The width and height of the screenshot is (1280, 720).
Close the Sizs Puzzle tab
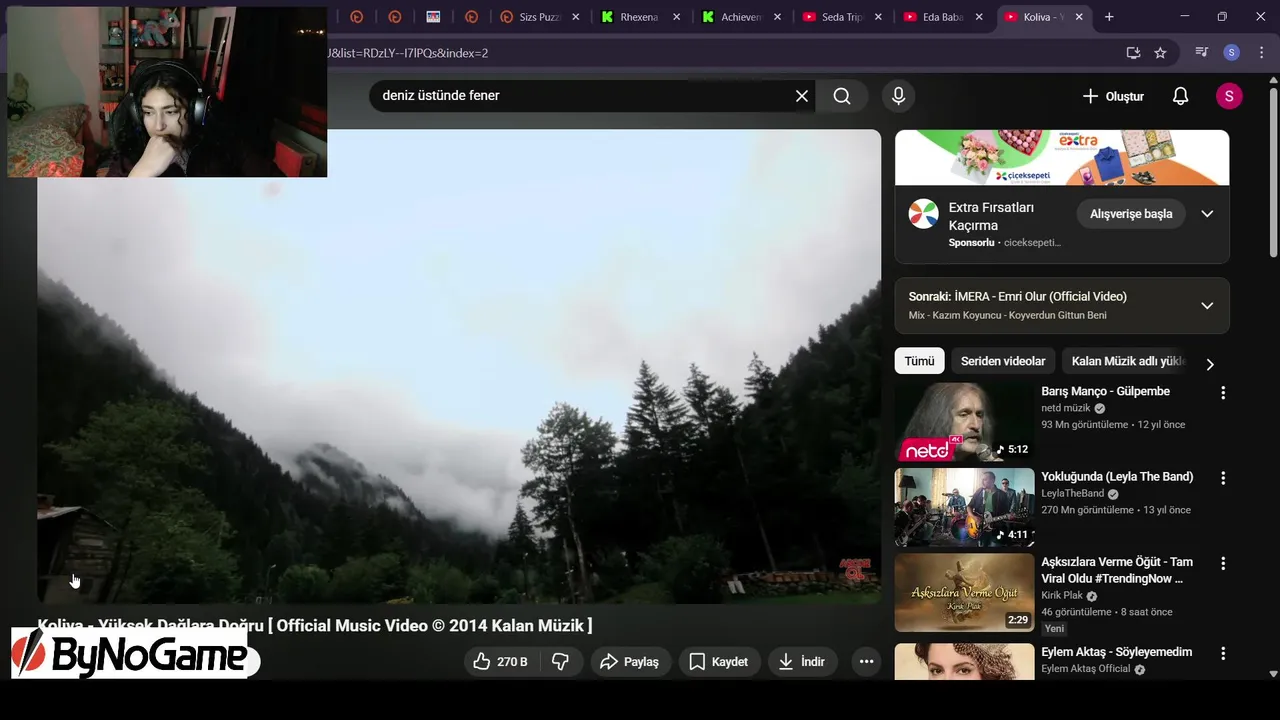click(x=575, y=17)
